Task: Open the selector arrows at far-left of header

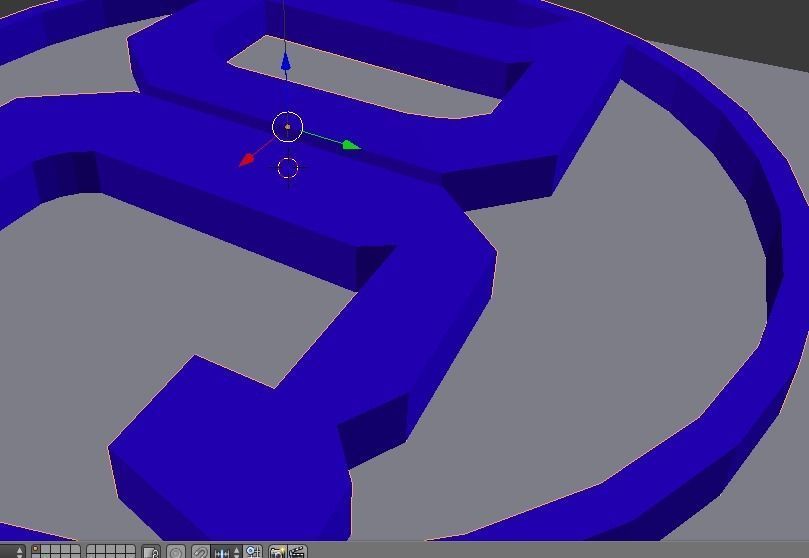Action: [18, 552]
